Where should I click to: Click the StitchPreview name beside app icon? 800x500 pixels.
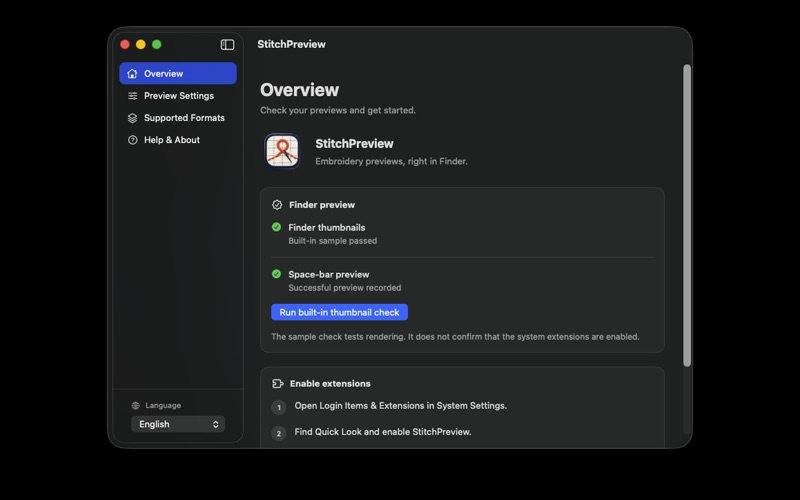pos(354,144)
